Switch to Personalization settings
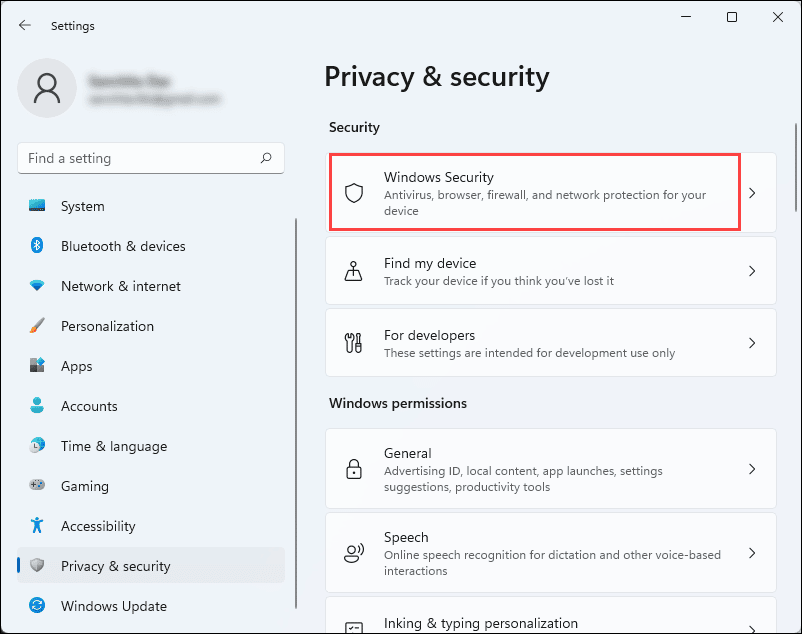Image resolution: width=802 pixels, height=634 pixels. pos(151,326)
